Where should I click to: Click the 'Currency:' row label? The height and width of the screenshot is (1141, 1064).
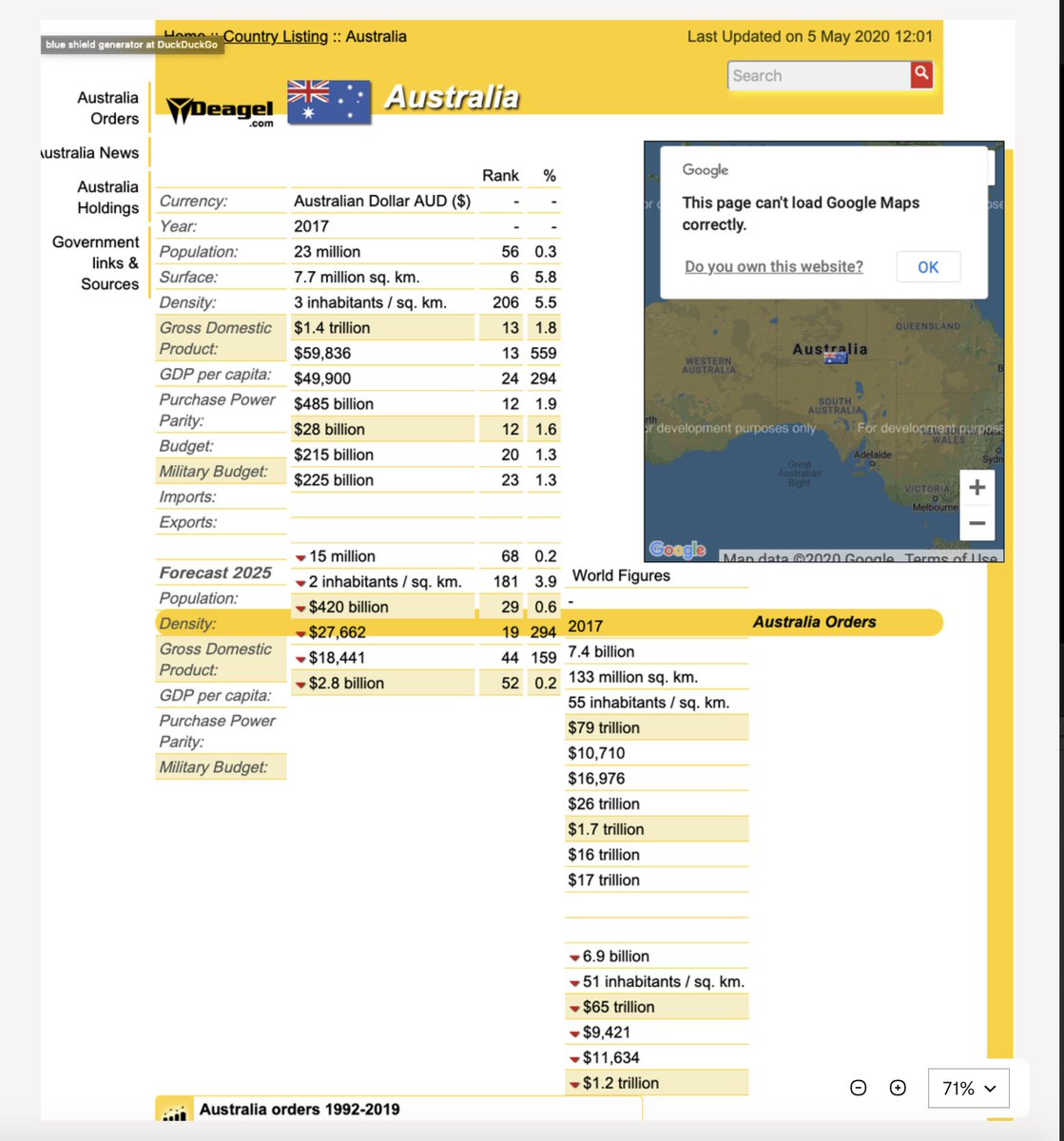coord(193,202)
